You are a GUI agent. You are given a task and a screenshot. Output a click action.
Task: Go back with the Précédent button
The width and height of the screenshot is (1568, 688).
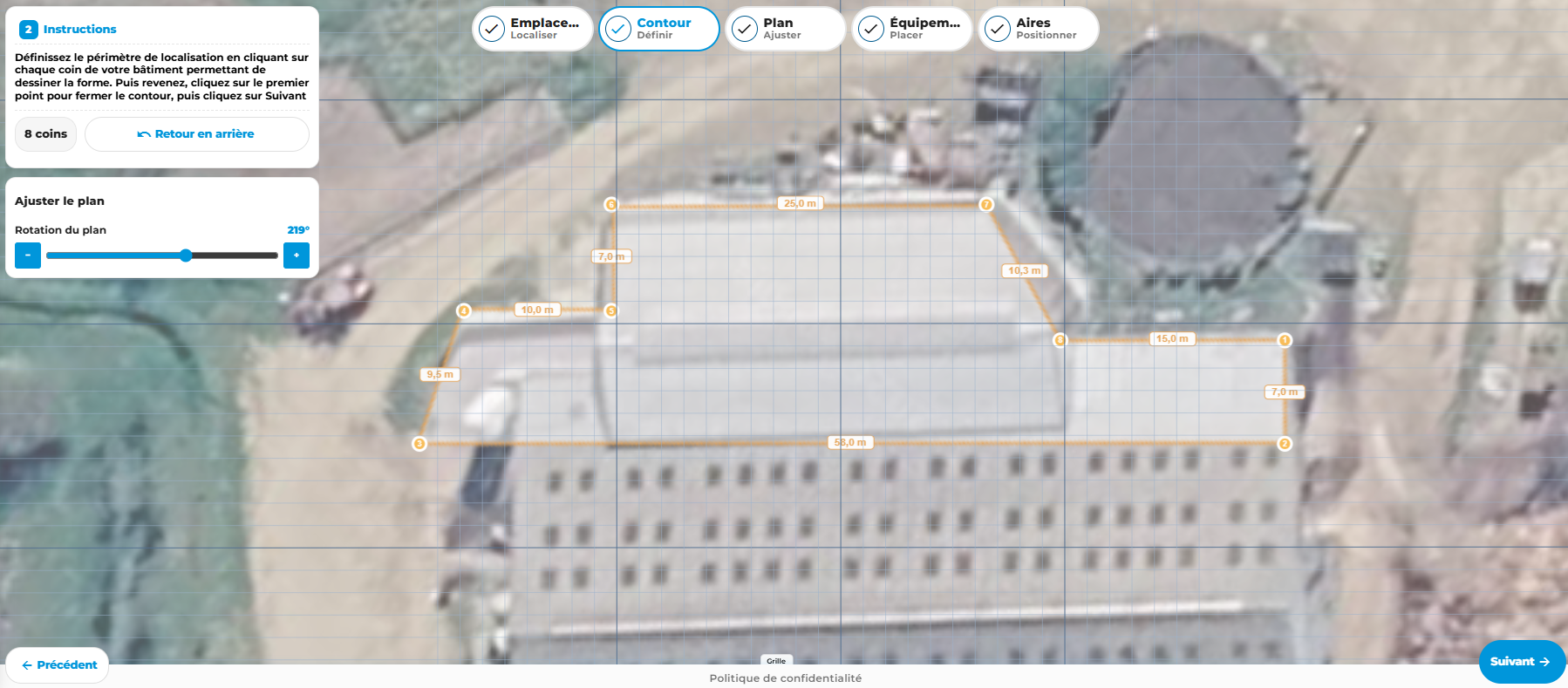pyautogui.click(x=58, y=665)
